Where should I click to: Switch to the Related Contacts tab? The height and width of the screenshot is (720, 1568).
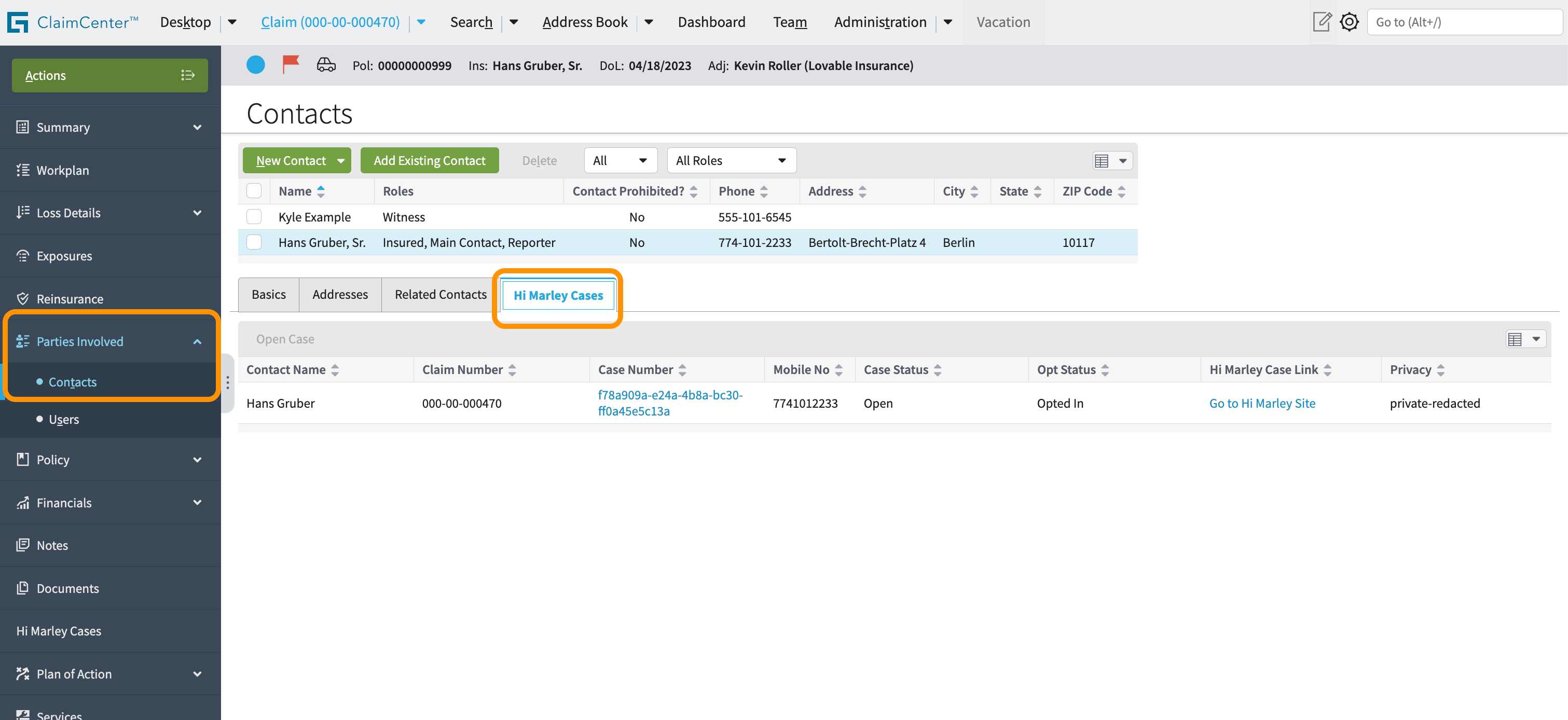(439, 294)
